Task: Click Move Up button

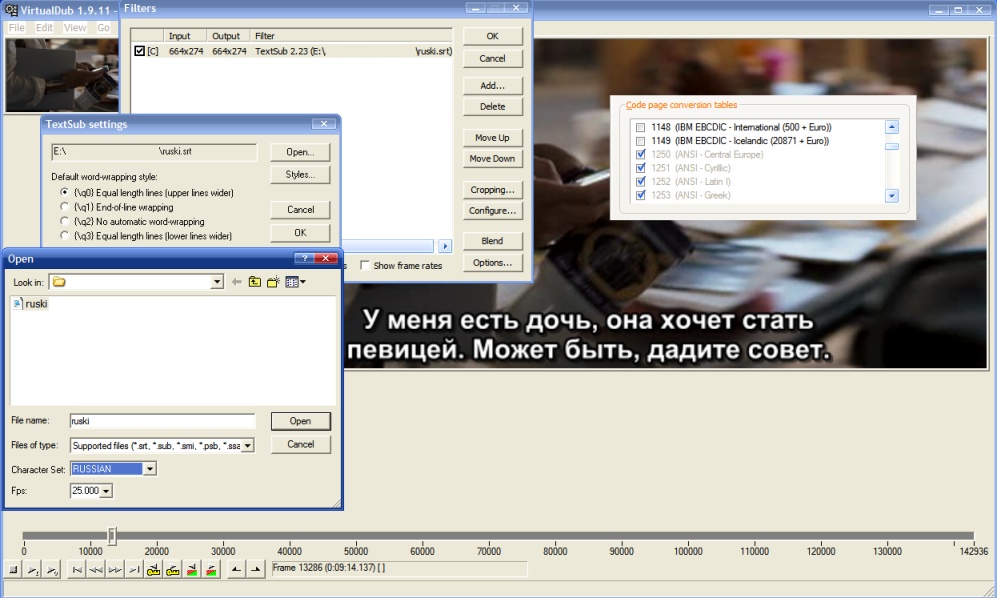Action: tap(493, 137)
